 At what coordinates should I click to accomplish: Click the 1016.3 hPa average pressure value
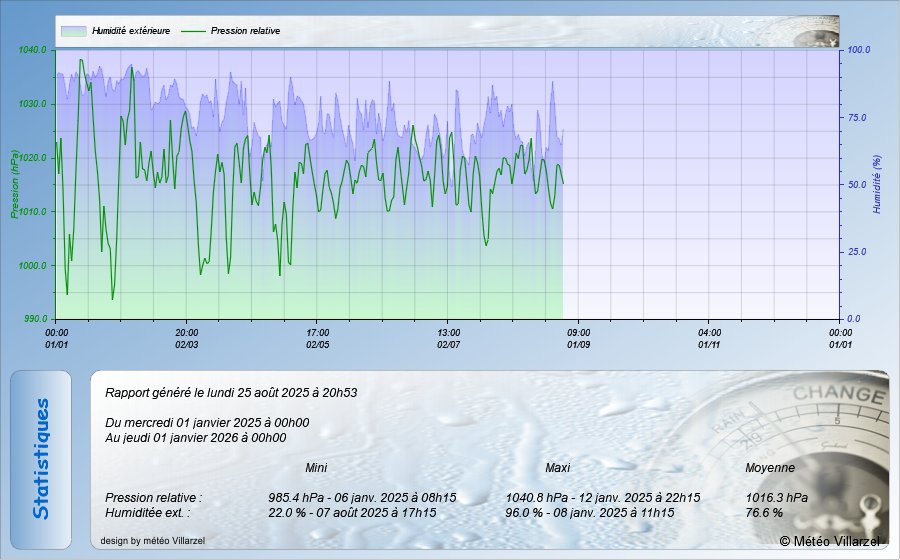(x=776, y=497)
